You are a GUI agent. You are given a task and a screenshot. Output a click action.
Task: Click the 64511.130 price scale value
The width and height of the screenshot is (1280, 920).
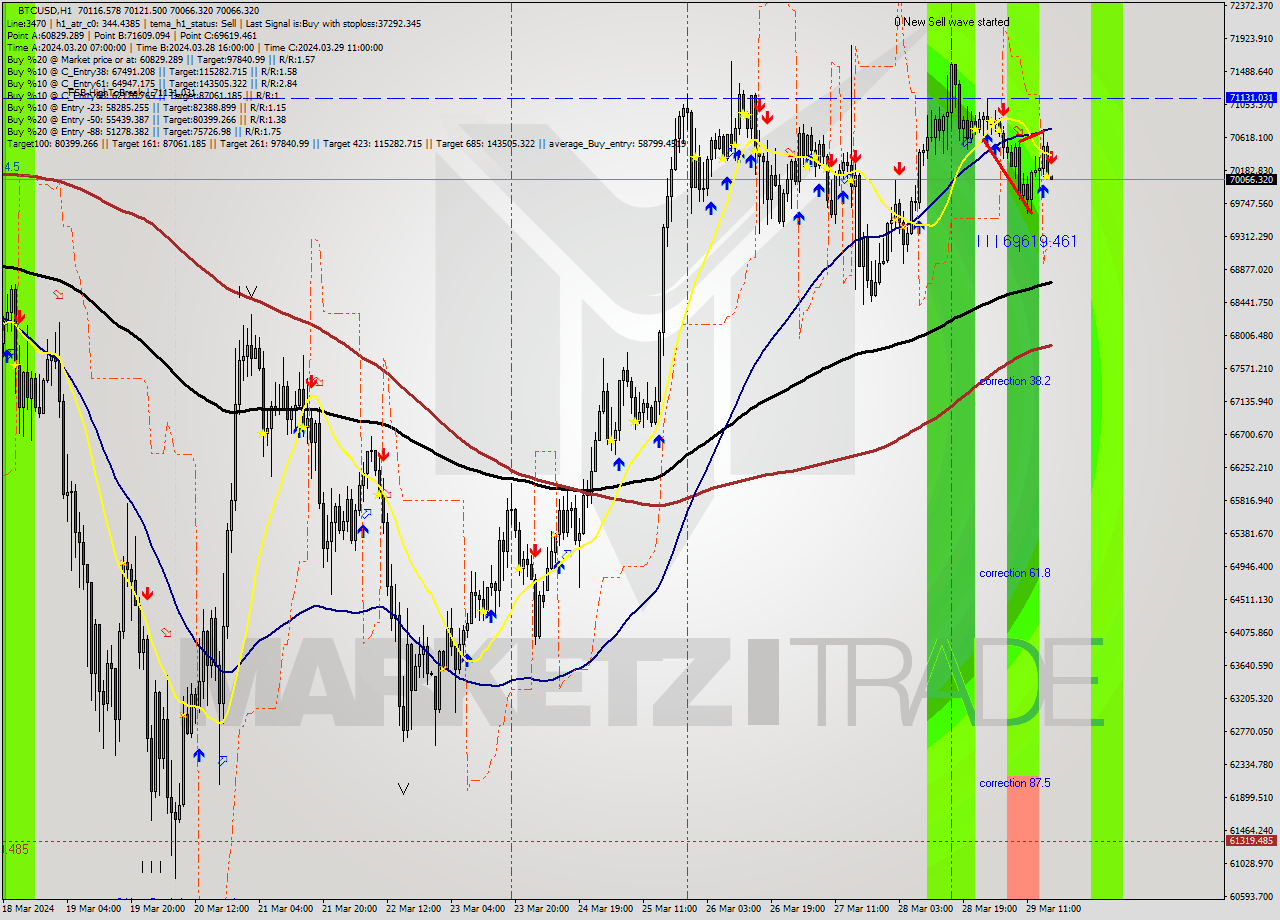pos(1250,600)
